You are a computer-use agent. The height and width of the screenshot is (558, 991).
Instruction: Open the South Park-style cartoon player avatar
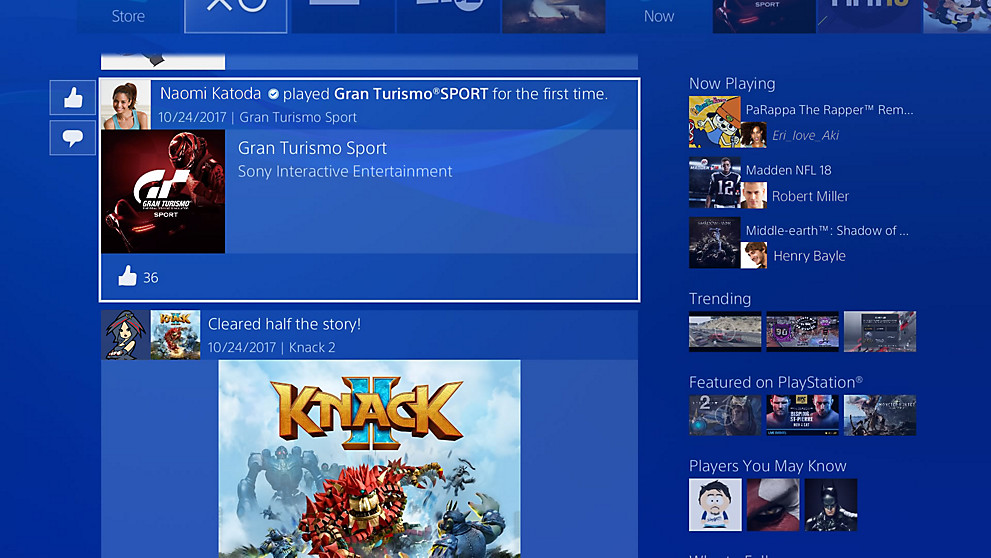(x=715, y=504)
